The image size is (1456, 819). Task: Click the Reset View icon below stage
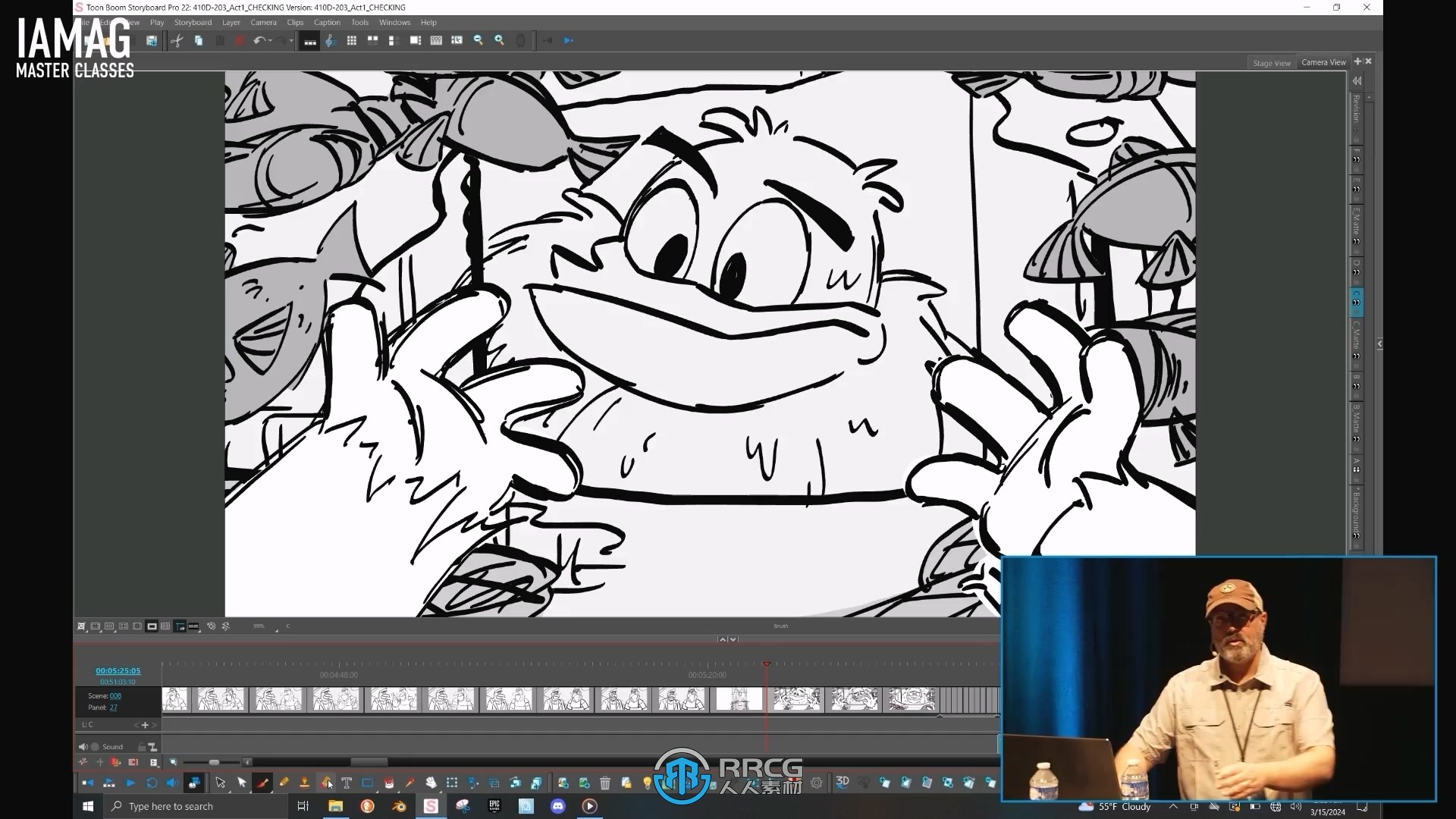pyautogui.click(x=211, y=626)
